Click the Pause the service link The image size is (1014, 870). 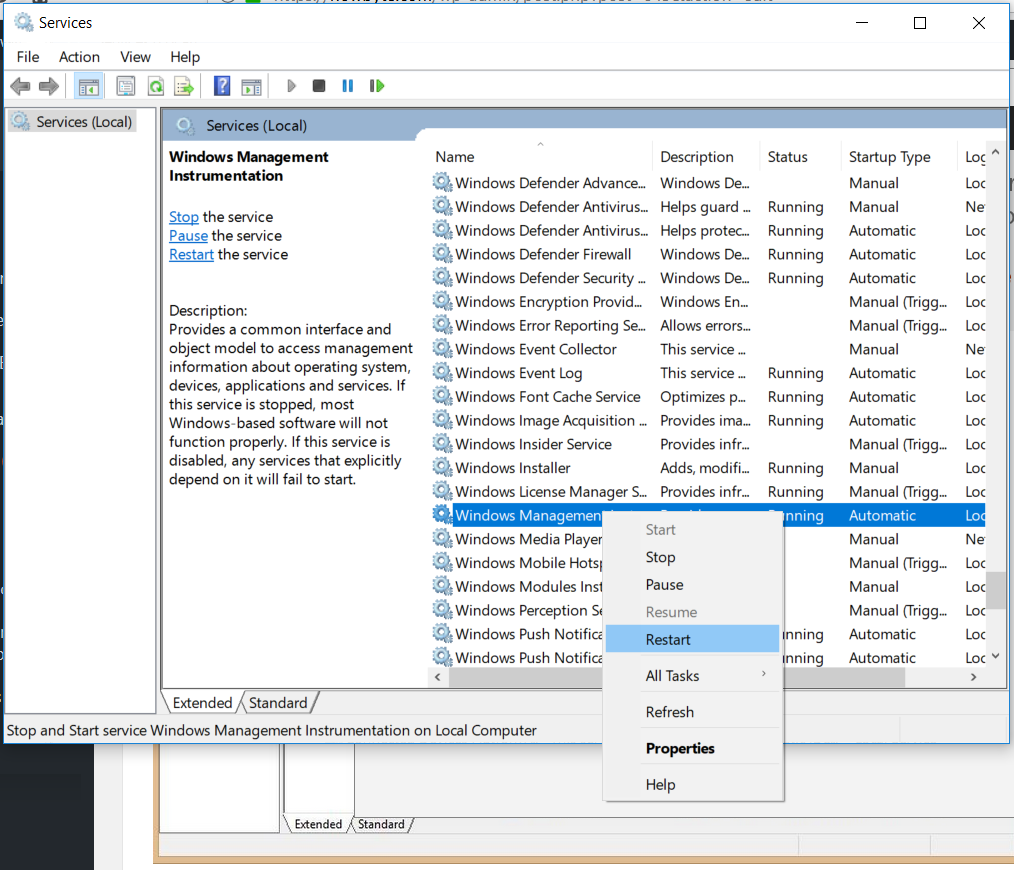tap(188, 235)
